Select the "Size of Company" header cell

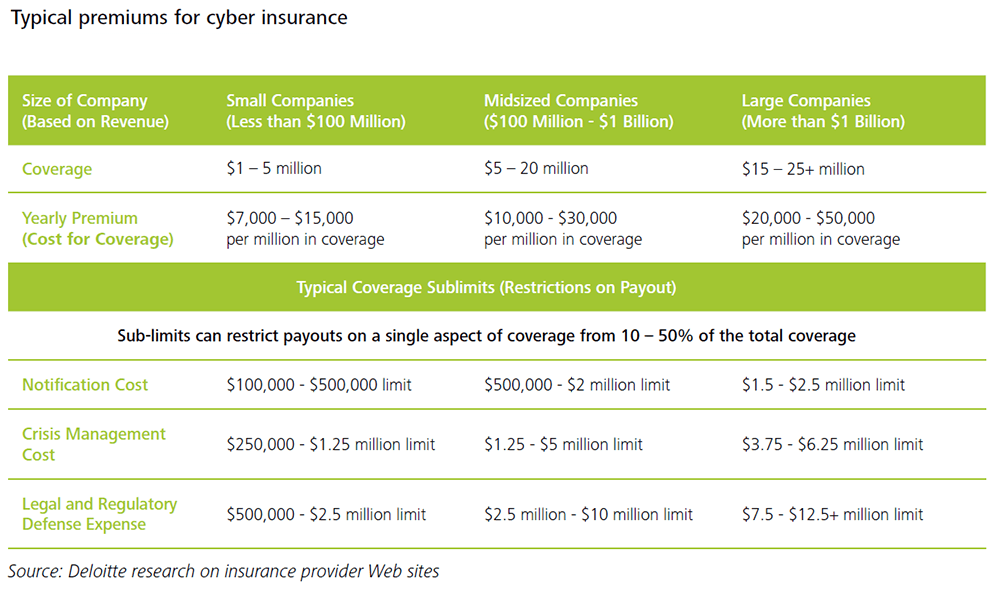(x=96, y=111)
